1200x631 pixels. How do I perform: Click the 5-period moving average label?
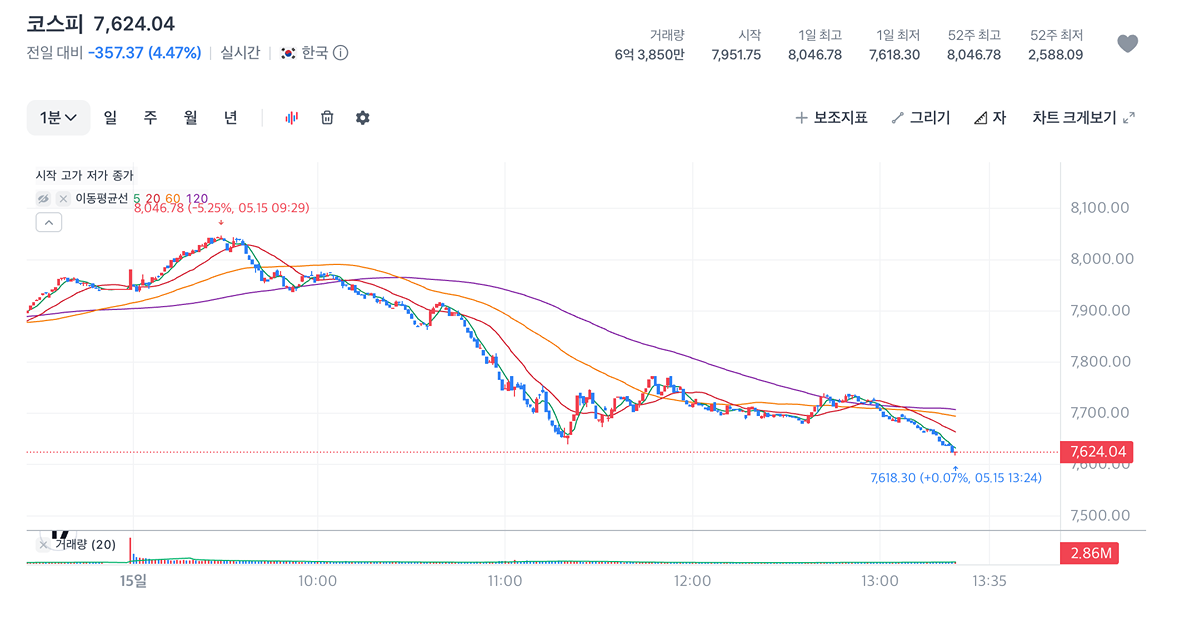137,198
